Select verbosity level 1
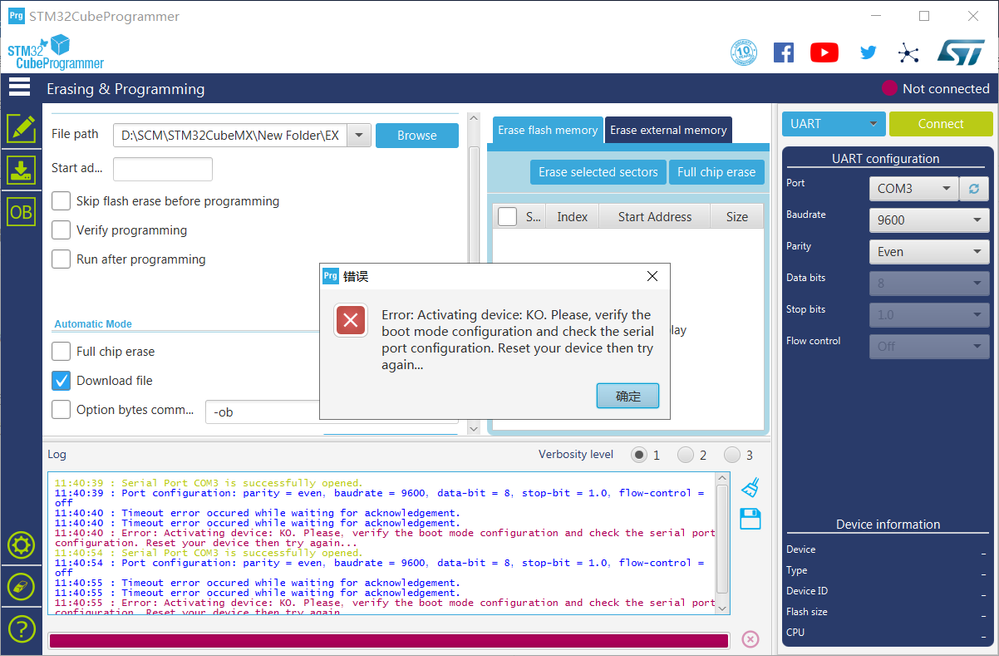The width and height of the screenshot is (999, 656). pos(639,455)
